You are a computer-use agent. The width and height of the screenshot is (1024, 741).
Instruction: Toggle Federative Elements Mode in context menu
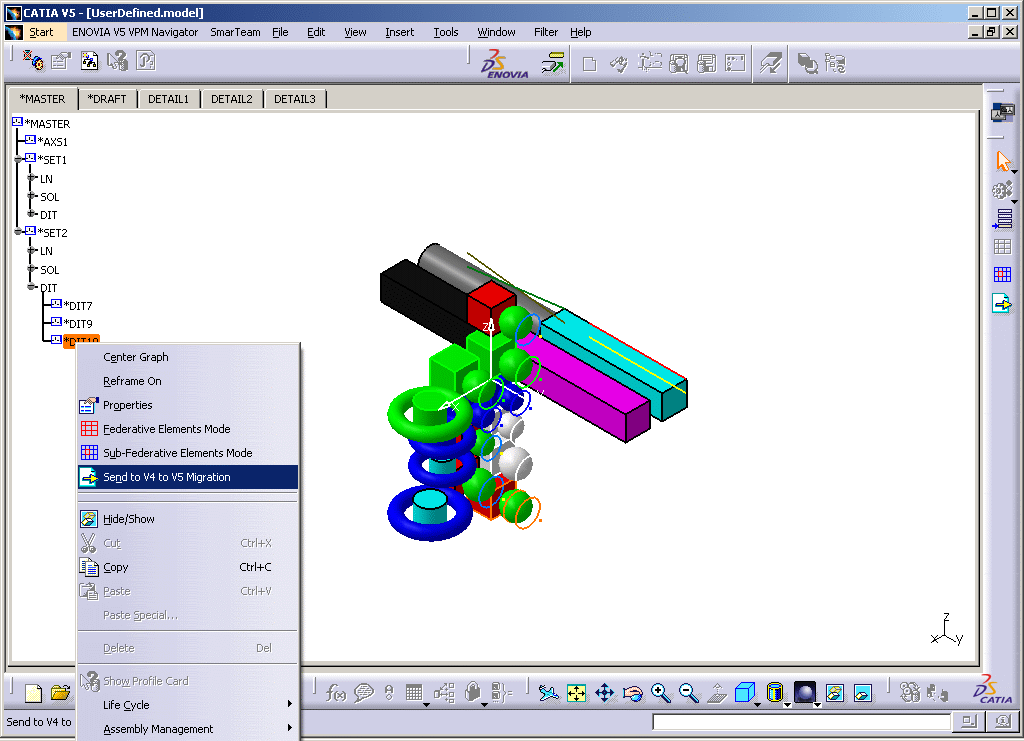point(166,429)
